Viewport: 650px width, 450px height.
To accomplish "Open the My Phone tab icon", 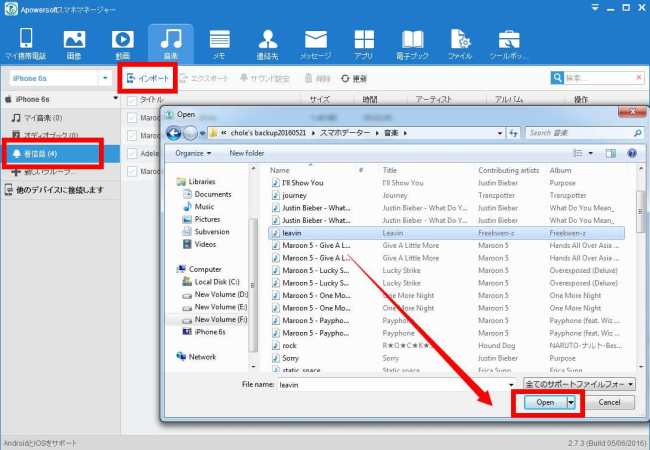I will pyautogui.click(x=26, y=39).
